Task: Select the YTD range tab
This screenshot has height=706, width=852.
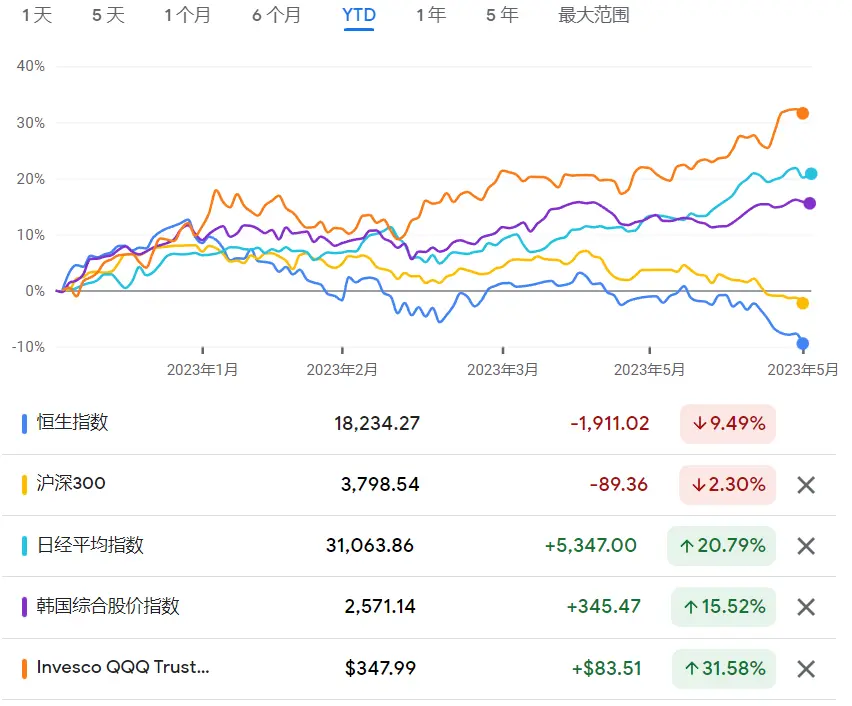Action: pos(359,15)
